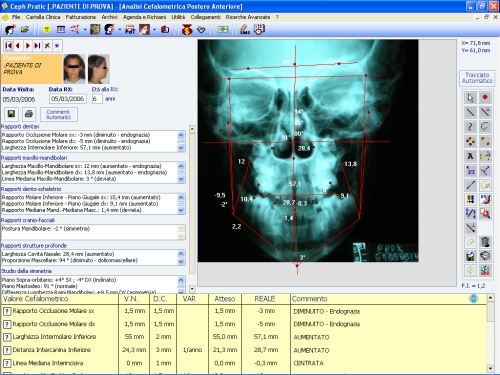Select the arrow pointer tool in the palette
This screenshot has height=375, width=500.
point(470,98)
